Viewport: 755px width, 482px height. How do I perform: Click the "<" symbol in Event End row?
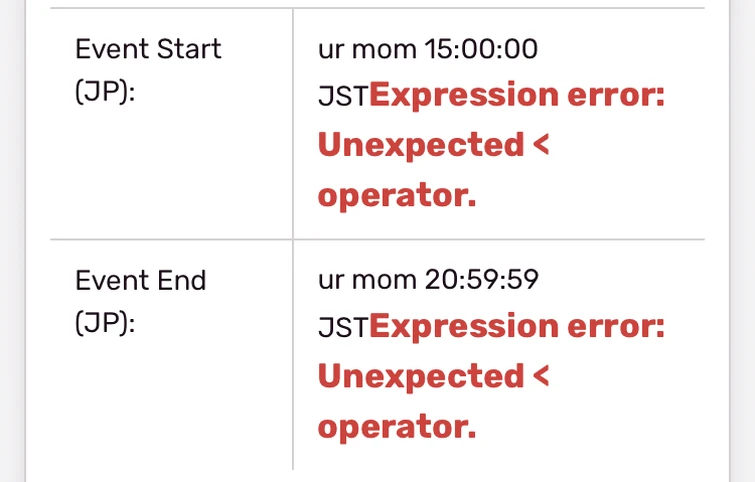[542, 378]
